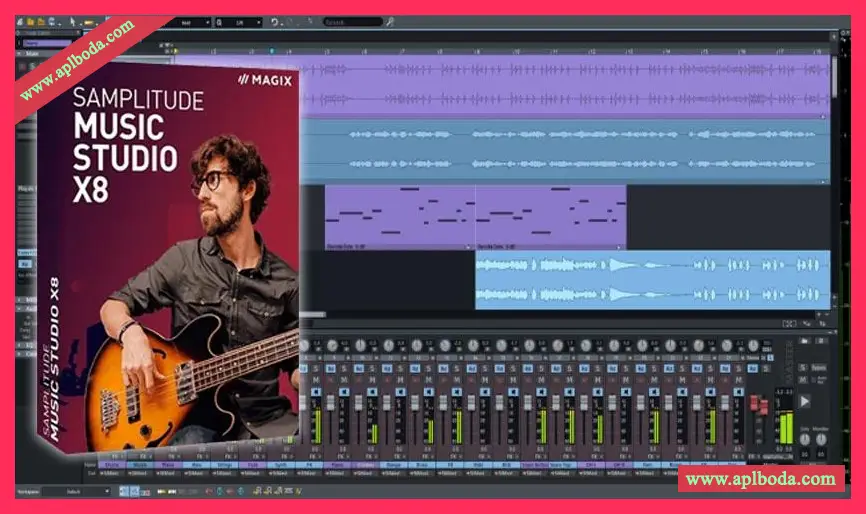This screenshot has height=514, width=866.
Task: Click the yellow previous-marker icon in bottom toolbar
Action: (161, 491)
